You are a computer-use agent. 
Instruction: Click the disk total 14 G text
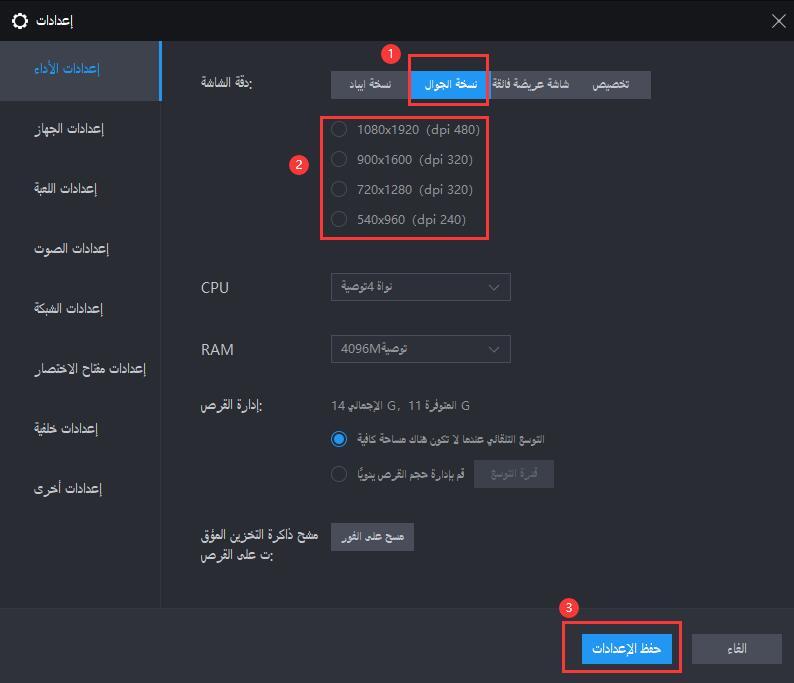coord(365,406)
